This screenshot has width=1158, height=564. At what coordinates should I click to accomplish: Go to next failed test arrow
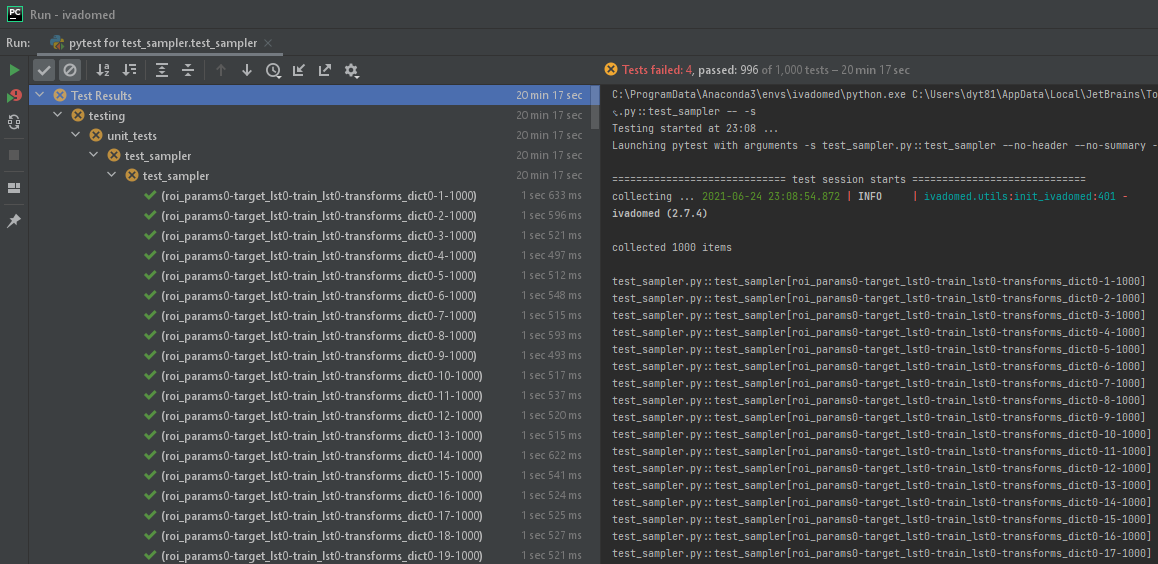tap(247, 71)
